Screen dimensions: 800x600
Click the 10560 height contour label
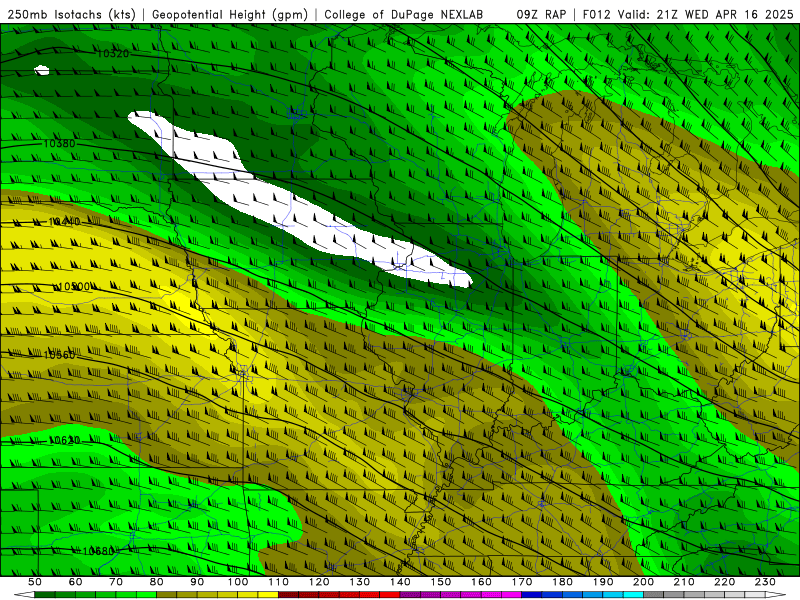[59, 355]
